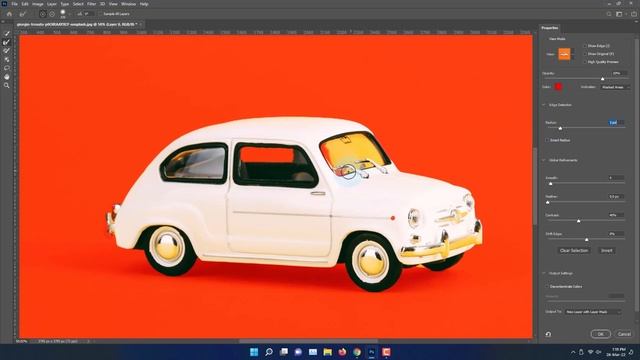This screenshot has height=360, width=640.
Task: Close the document tab
Action: 141,24
